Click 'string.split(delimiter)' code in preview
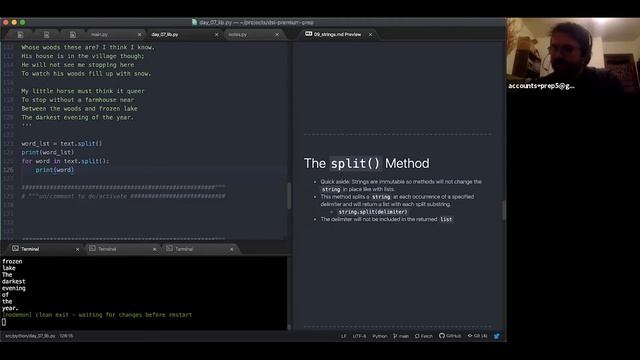This screenshot has height=360, width=640. [373, 212]
